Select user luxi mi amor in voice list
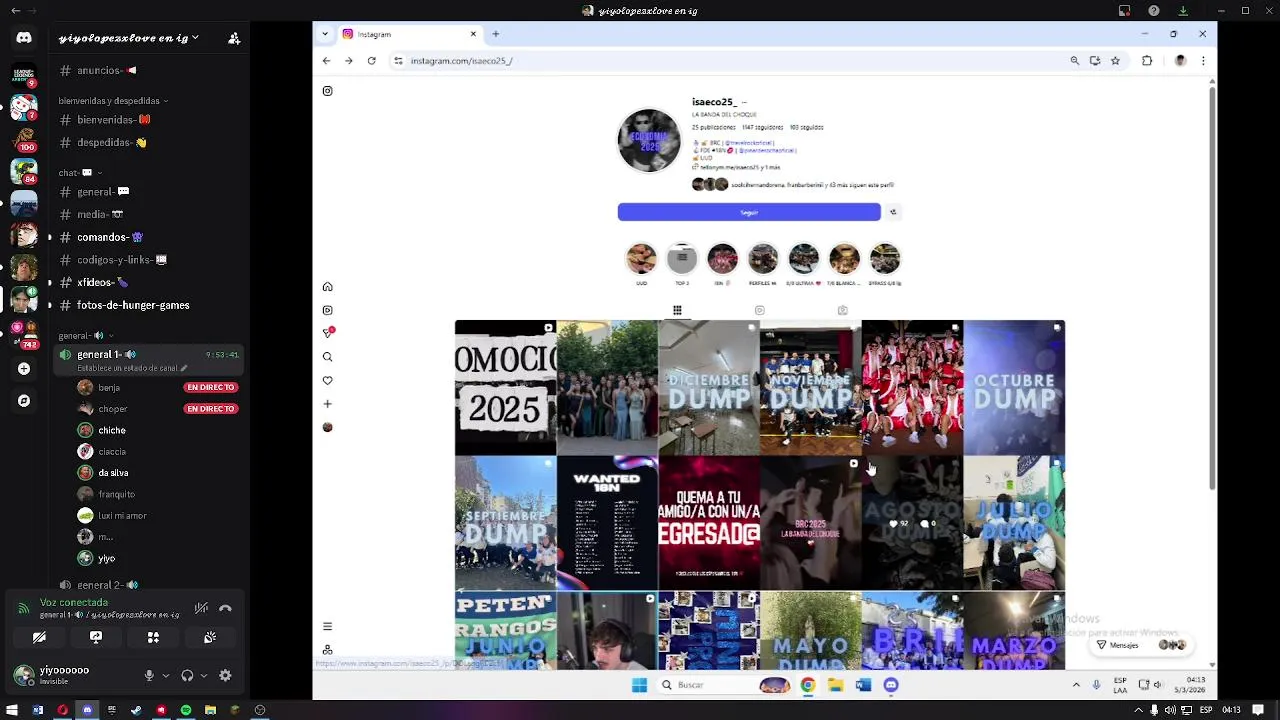The image size is (1280, 720). (x=122, y=516)
